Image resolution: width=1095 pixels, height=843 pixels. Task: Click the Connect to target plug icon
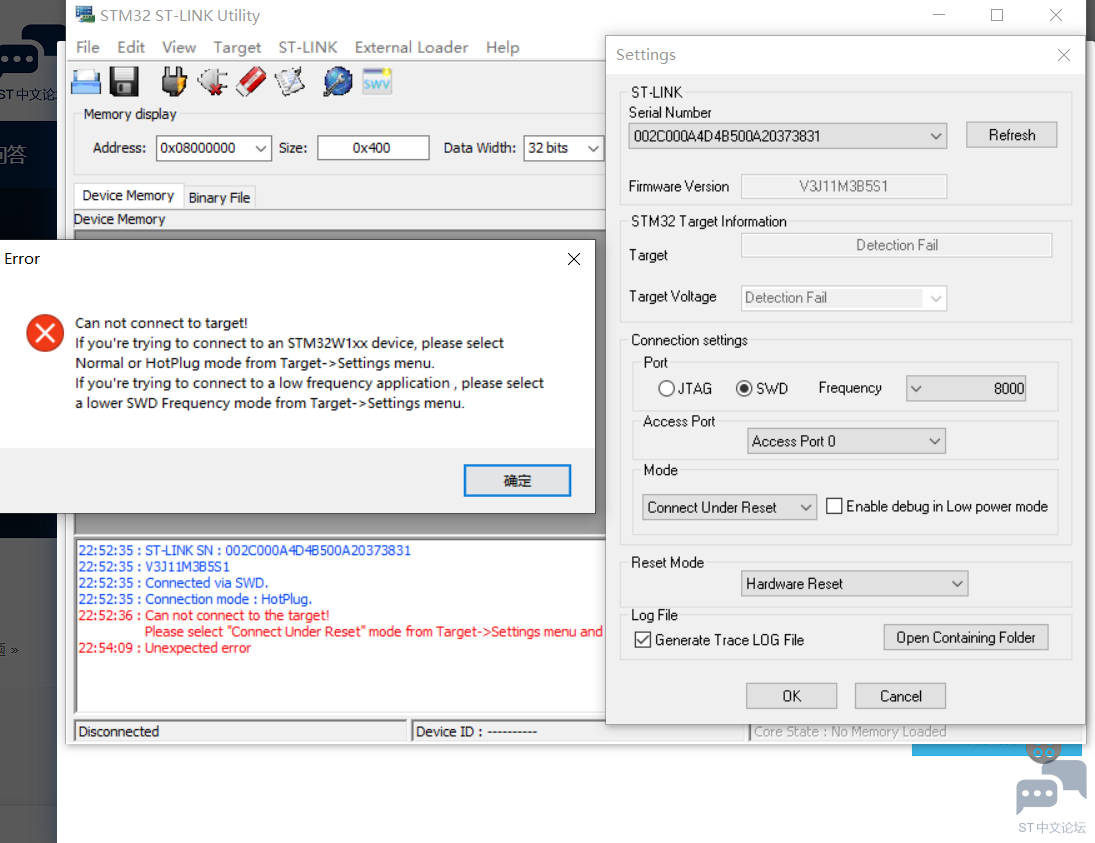[x=174, y=82]
